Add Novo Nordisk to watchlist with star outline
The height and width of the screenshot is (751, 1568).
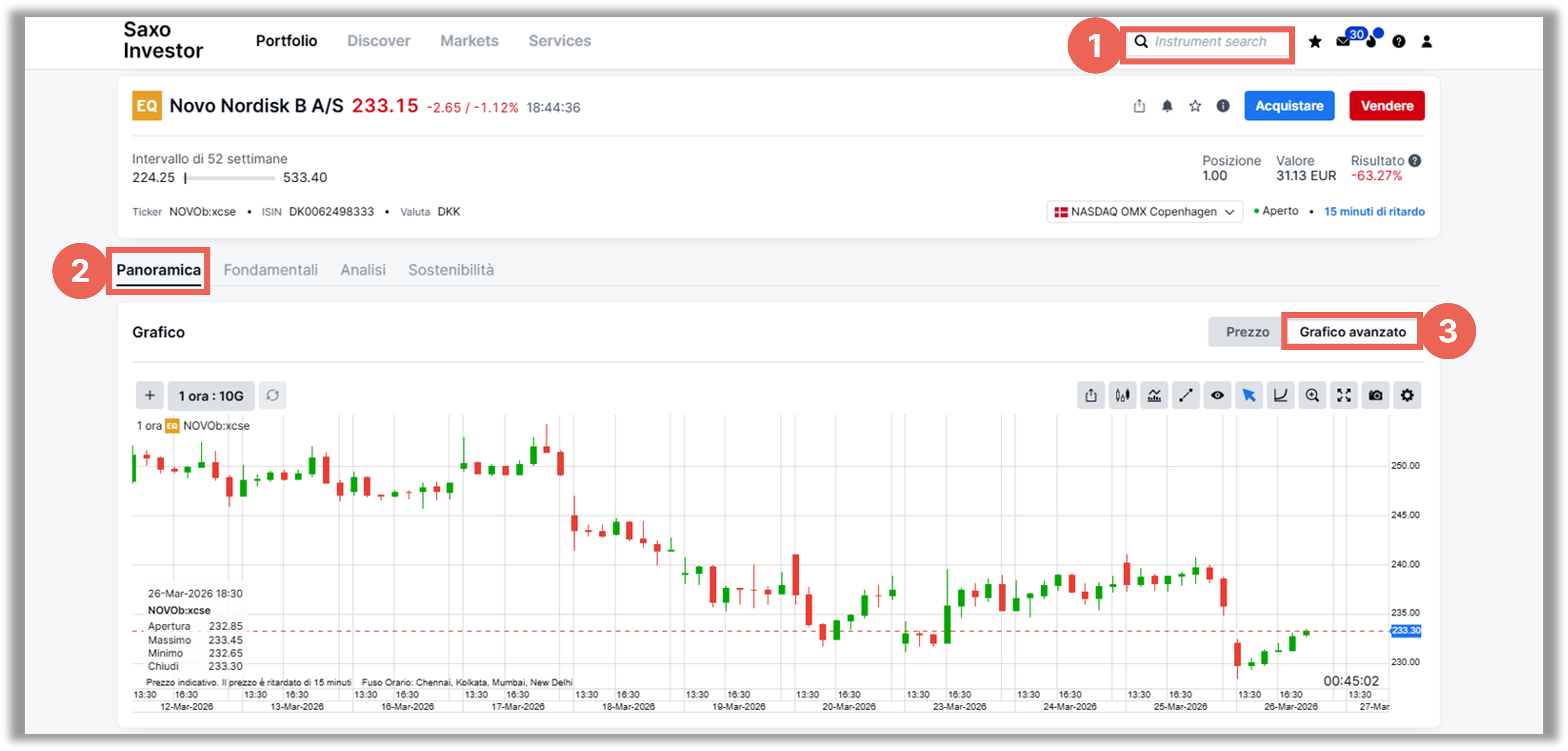pyautogui.click(x=1195, y=106)
